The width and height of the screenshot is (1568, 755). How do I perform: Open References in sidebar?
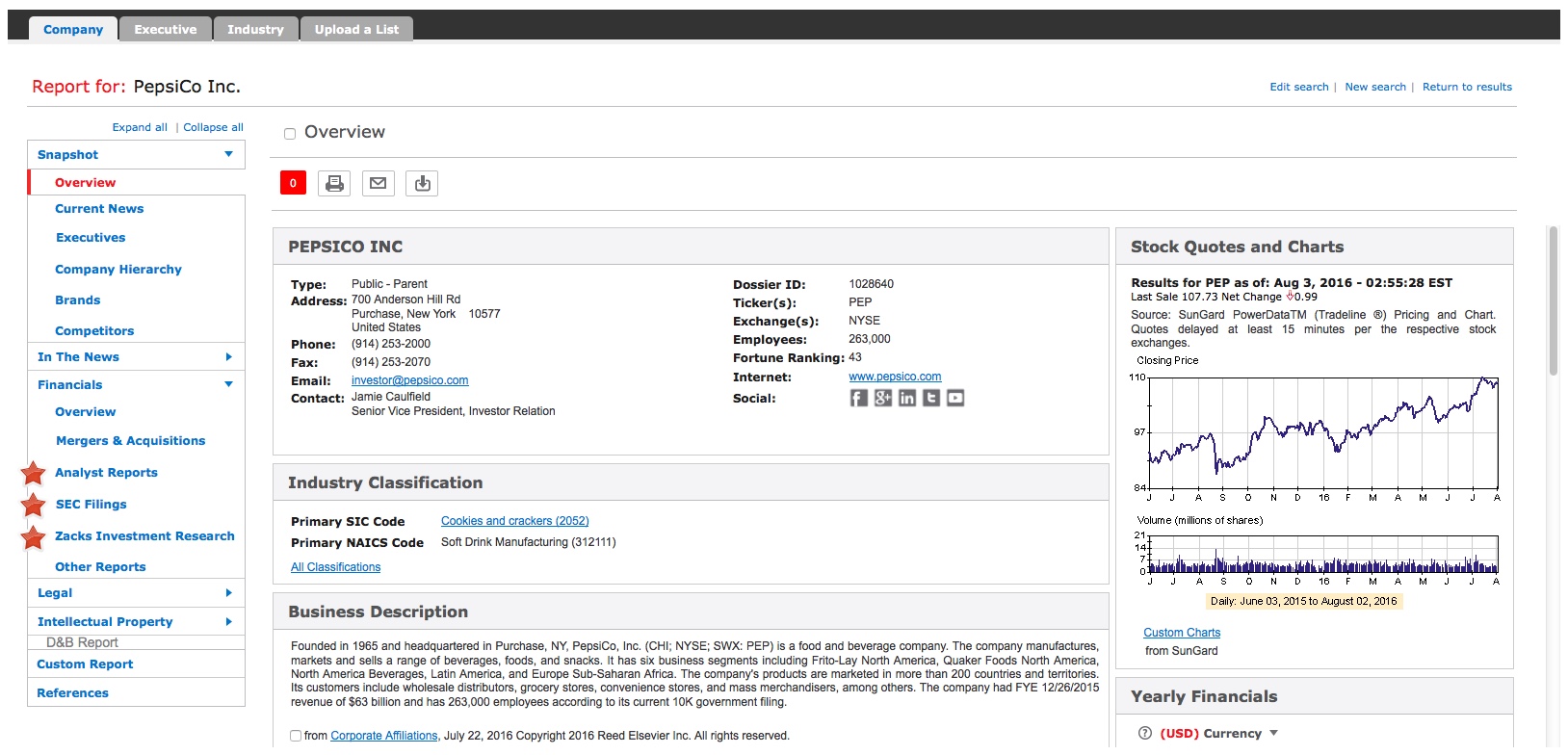coord(72,692)
